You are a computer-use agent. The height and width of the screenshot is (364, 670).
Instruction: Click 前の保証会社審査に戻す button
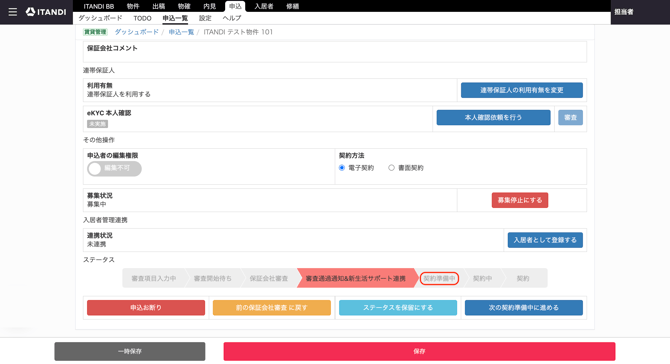tap(272, 308)
